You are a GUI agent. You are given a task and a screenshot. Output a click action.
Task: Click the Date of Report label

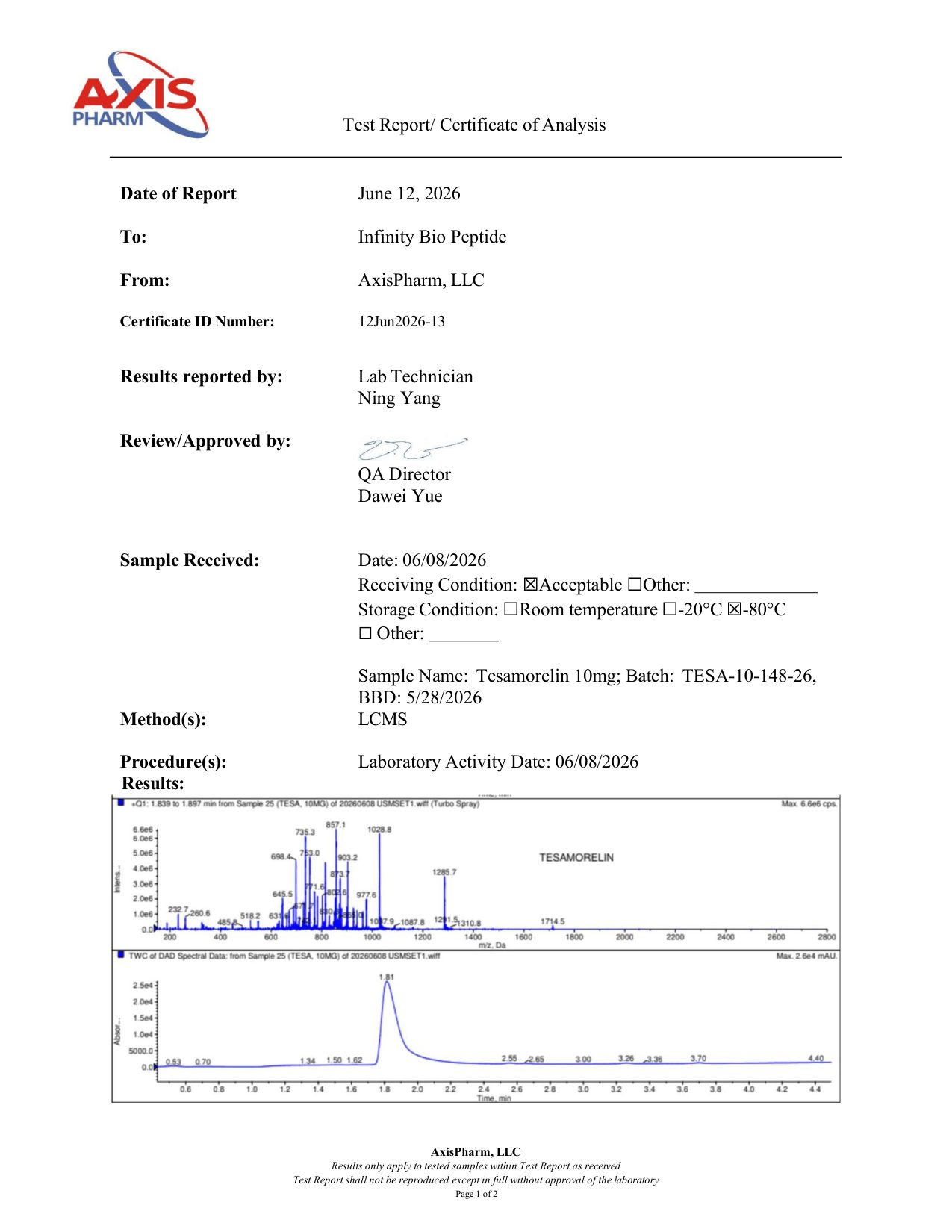click(178, 193)
